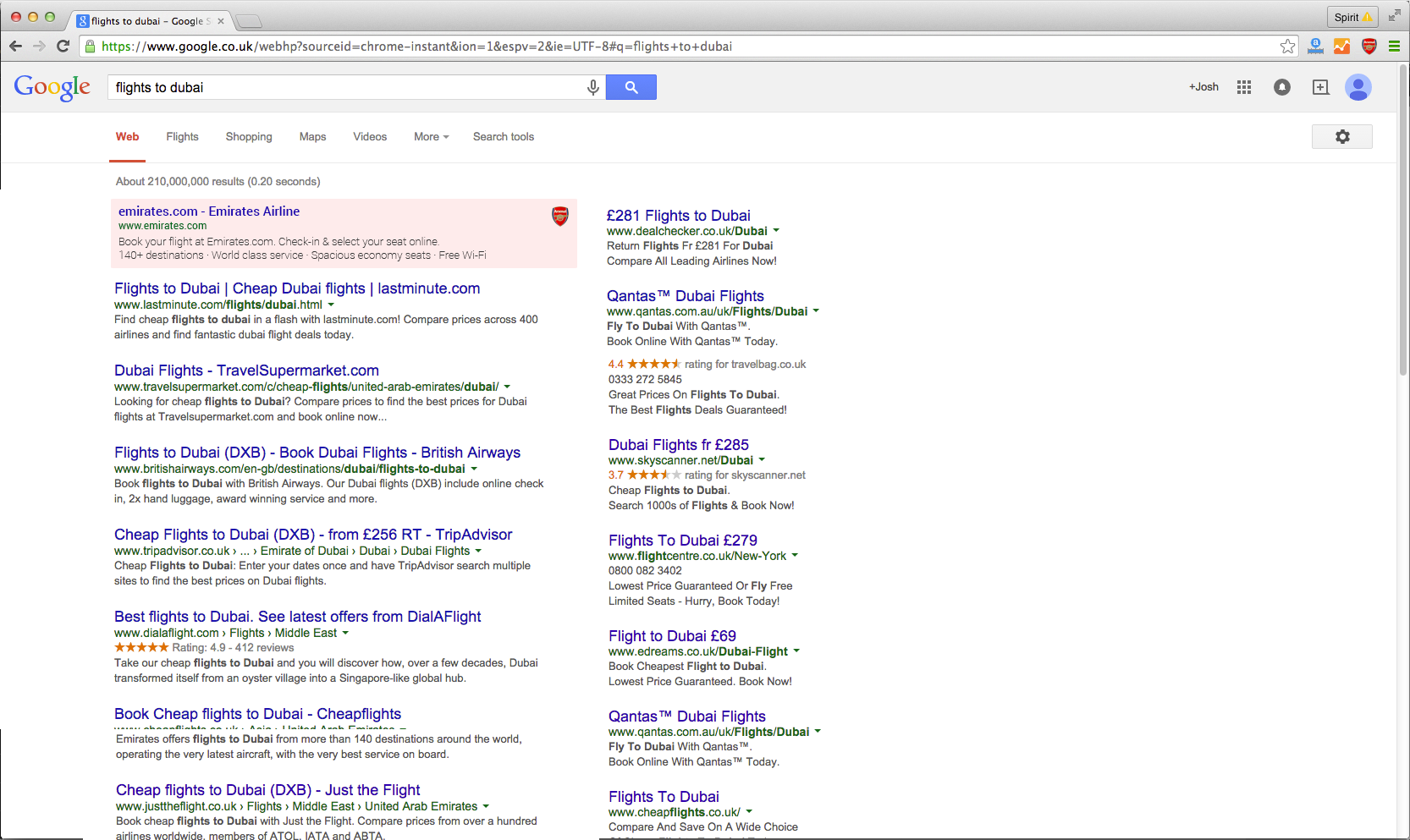Screen dimensions: 1410x840
Task: Expand dealchecker.co.uk ad dropdown arrow
Action: coord(776,230)
